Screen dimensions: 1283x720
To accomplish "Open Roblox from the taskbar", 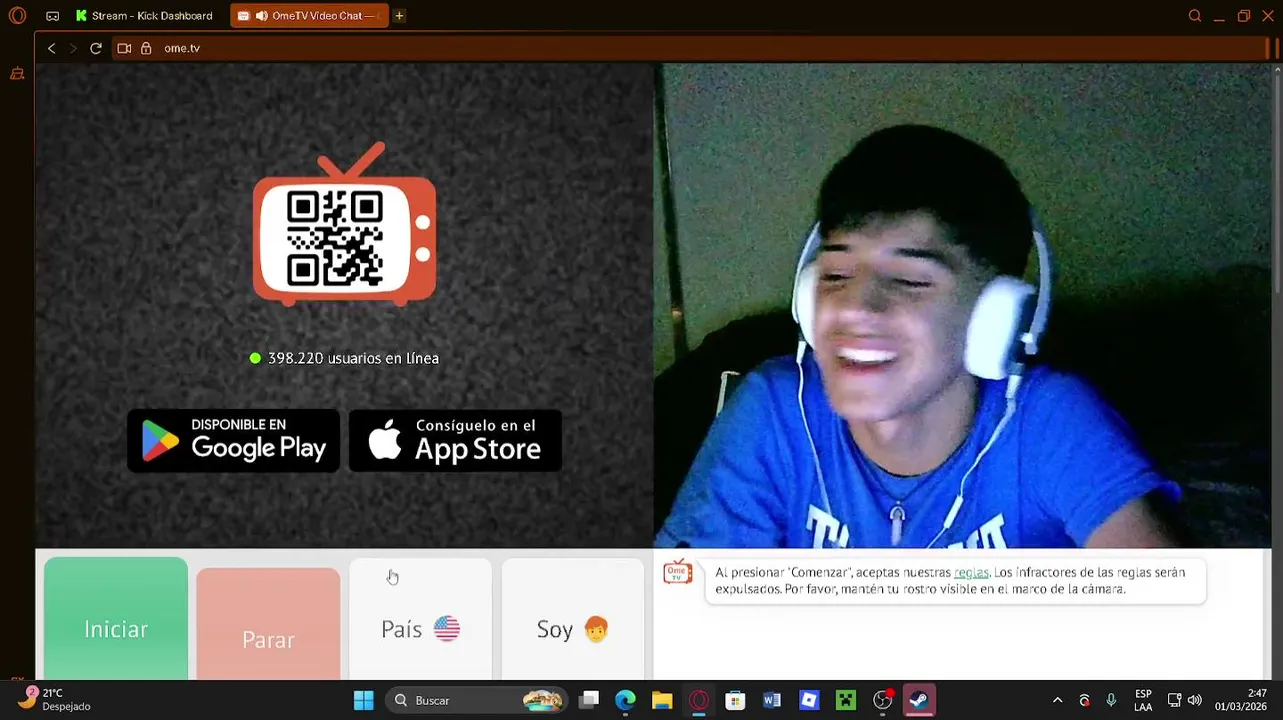I will (x=809, y=700).
